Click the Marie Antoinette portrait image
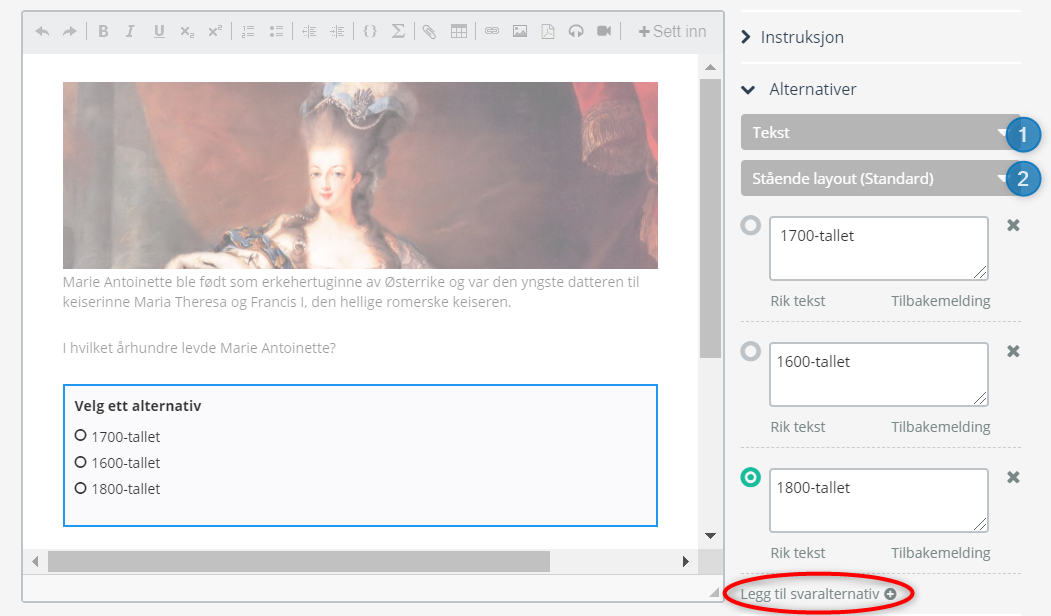Screen dimensions: 1051x616 click(x=361, y=176)
